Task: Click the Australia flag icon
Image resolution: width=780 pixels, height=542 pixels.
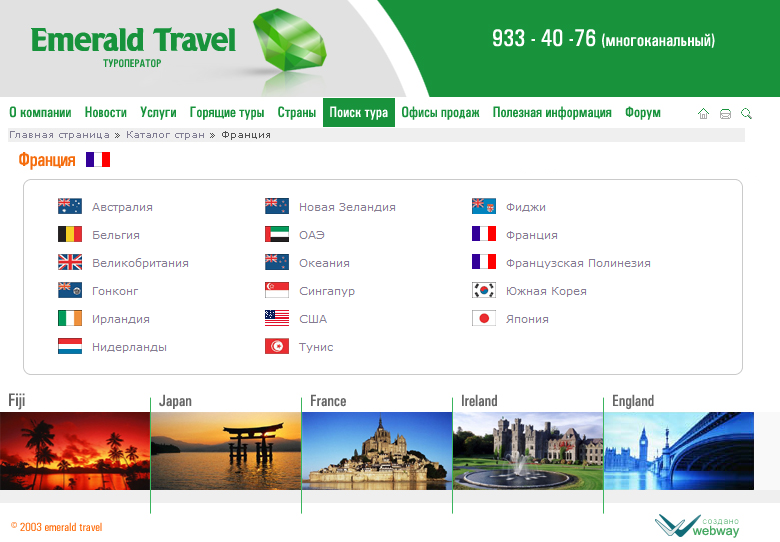Action: [70, 206]
